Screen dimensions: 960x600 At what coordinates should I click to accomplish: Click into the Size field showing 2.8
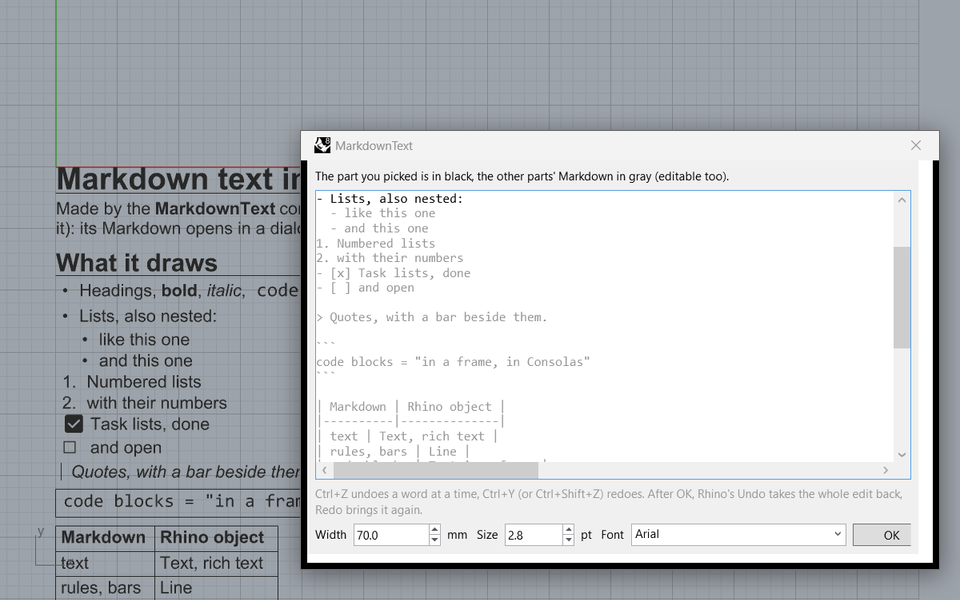coord(534,534)
